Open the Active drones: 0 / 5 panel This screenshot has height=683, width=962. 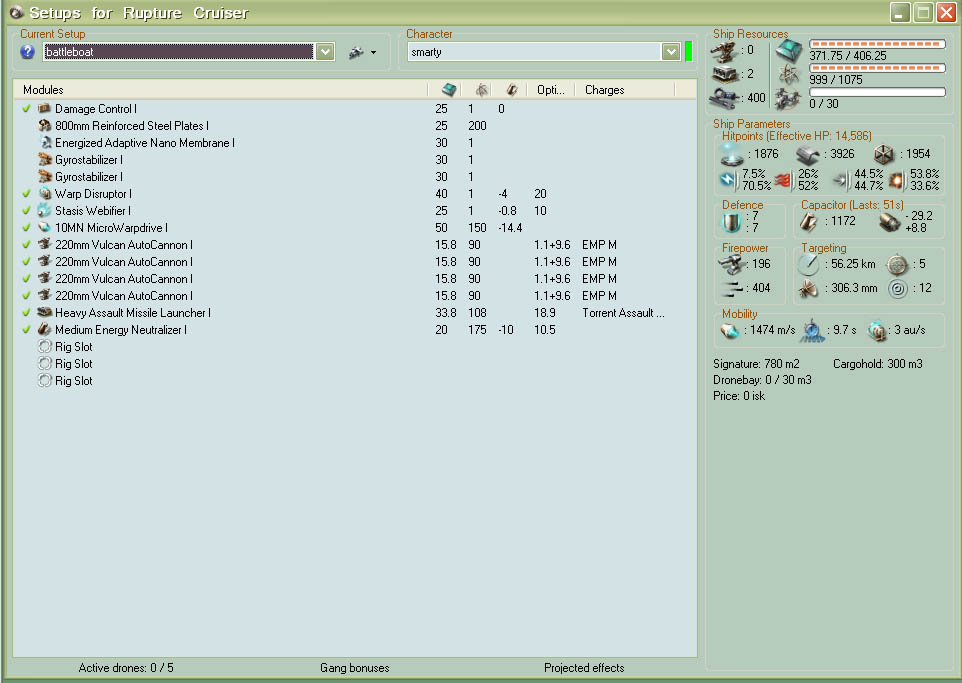coord(126,668)
